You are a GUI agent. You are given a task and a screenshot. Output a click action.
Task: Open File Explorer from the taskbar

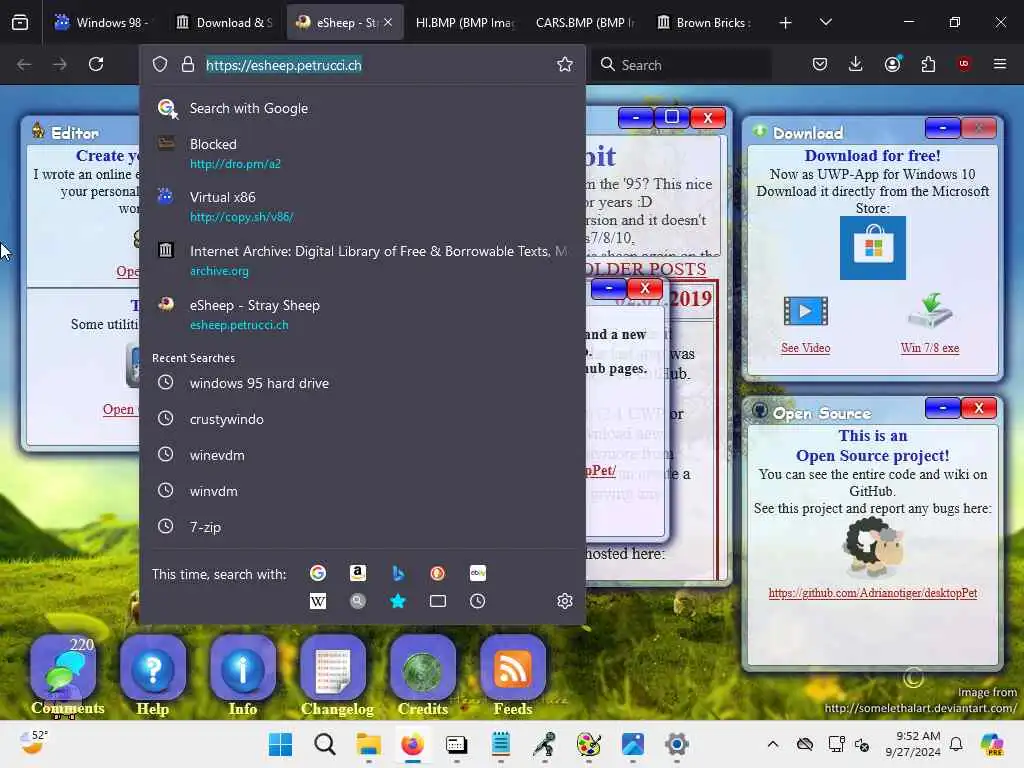(x=368, y=744)
